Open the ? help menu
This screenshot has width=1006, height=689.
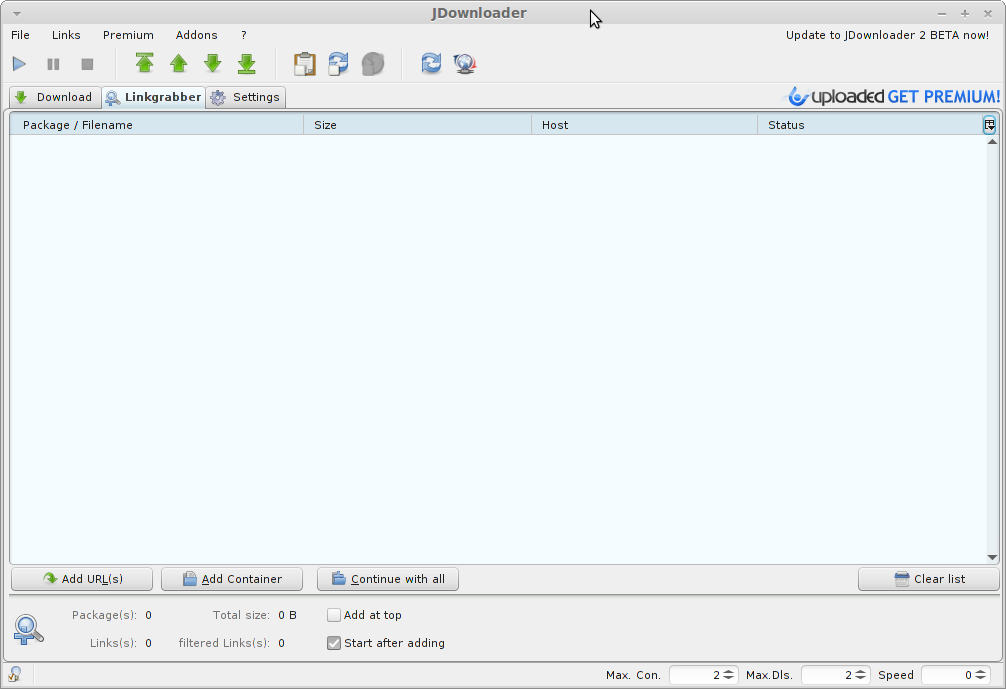pyautogui.click(x=244, y=35)
